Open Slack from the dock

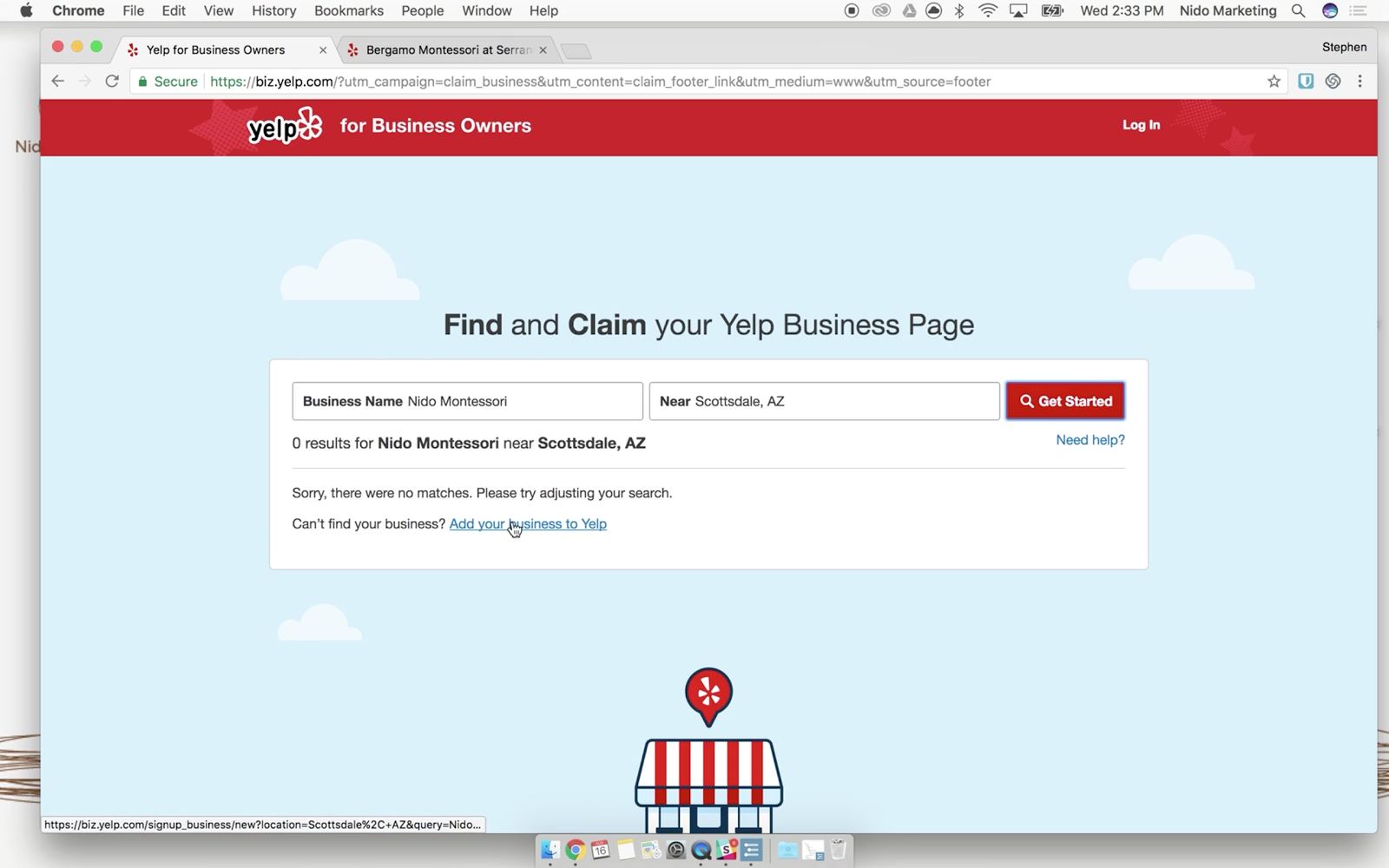[x=727, y=850]
